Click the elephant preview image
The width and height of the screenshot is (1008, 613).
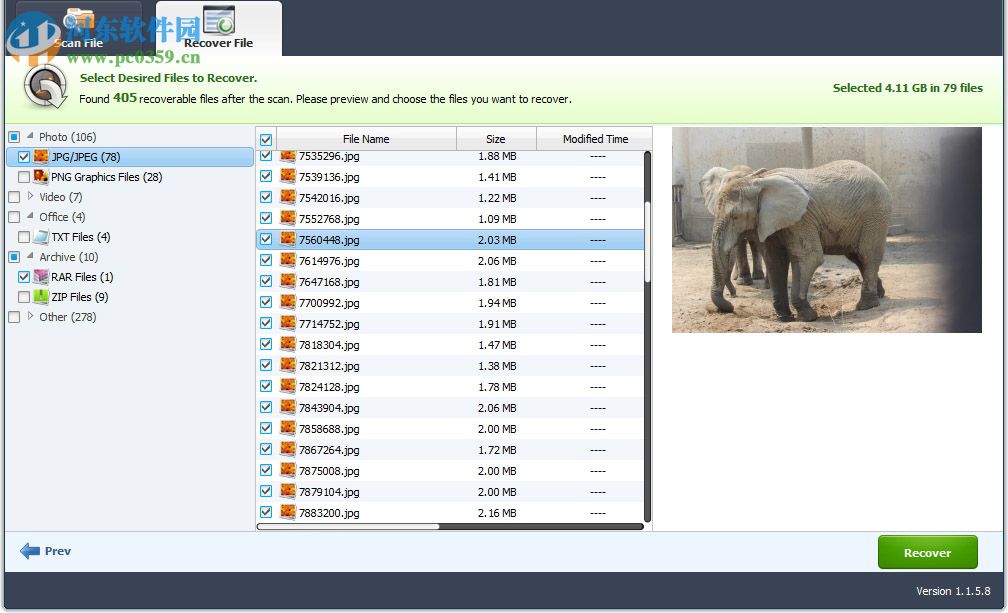pyautogui.click(x=827, y=230)
